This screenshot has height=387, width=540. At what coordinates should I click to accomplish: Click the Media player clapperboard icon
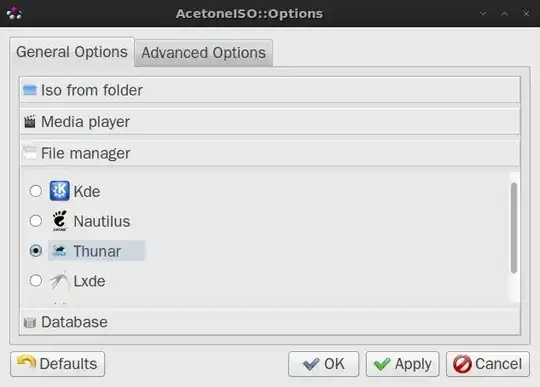click(x=30, y=122)
